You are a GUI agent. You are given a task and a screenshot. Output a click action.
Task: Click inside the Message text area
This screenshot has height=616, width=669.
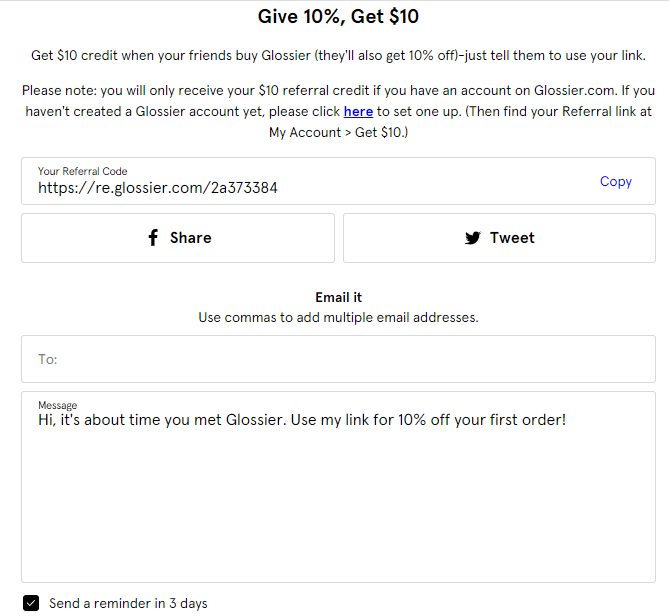(338, 500)
